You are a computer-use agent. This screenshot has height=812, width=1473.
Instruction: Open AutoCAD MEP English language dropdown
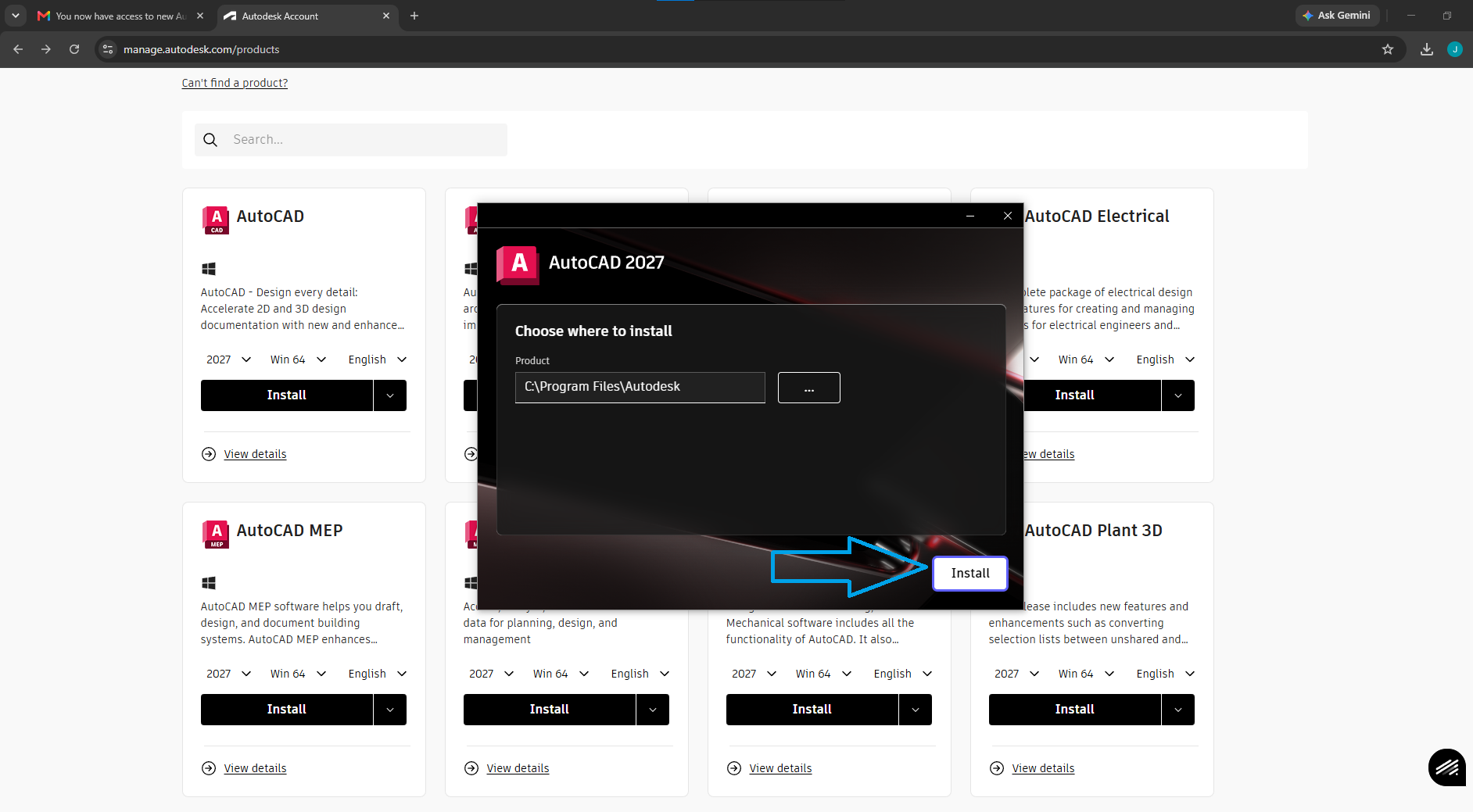pyautogui.click(x=378, y=674)
